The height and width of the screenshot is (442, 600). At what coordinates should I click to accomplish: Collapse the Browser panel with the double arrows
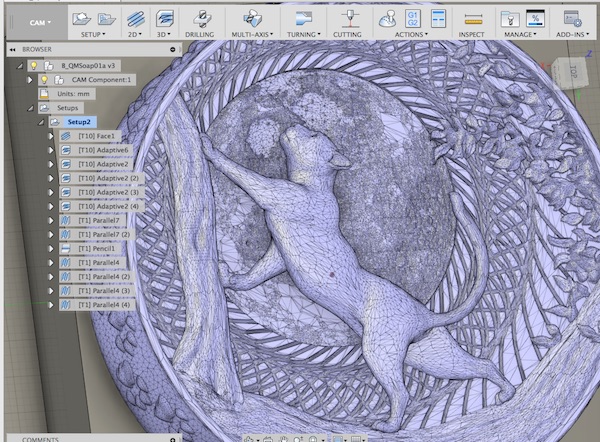(13, 49)
